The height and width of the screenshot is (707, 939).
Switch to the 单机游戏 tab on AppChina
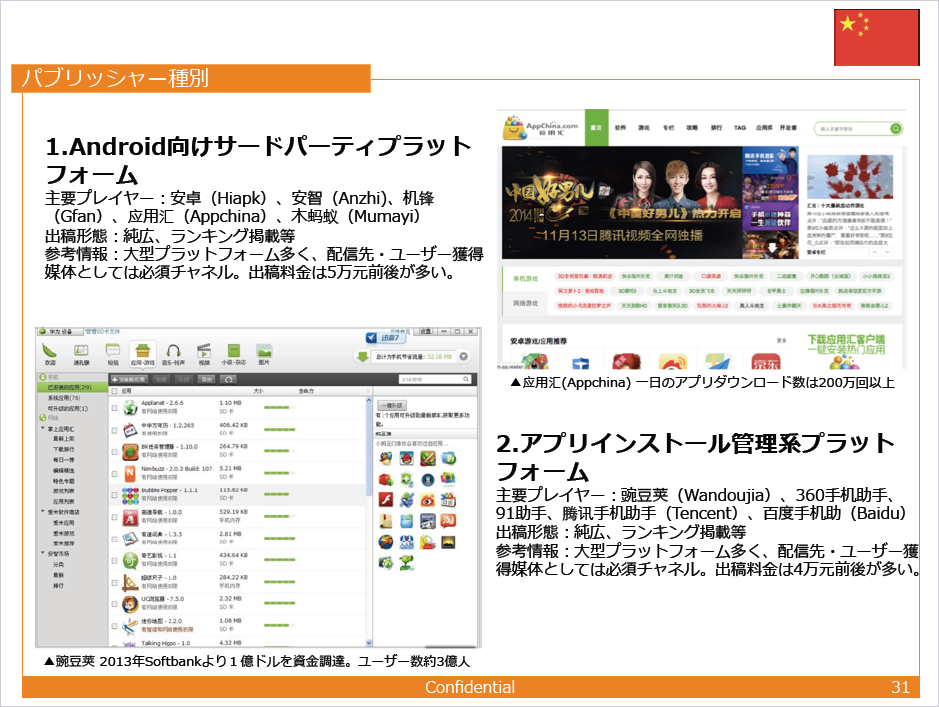(x=525, y=278)
